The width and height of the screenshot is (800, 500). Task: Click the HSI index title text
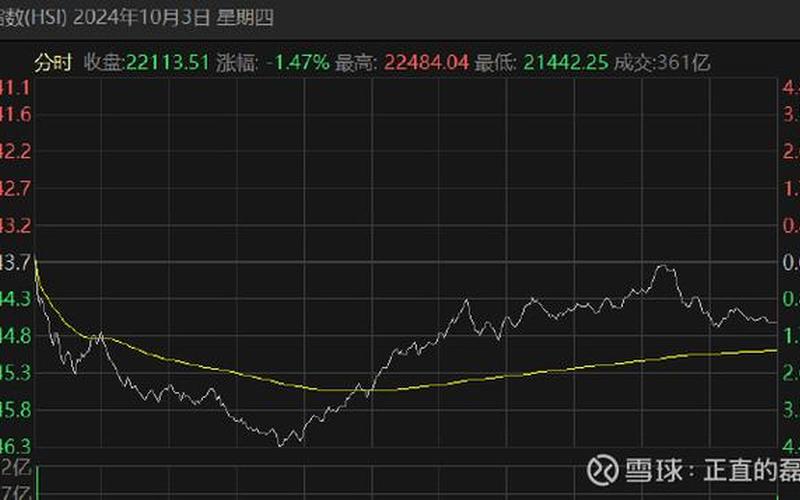[x=30, y=17]
